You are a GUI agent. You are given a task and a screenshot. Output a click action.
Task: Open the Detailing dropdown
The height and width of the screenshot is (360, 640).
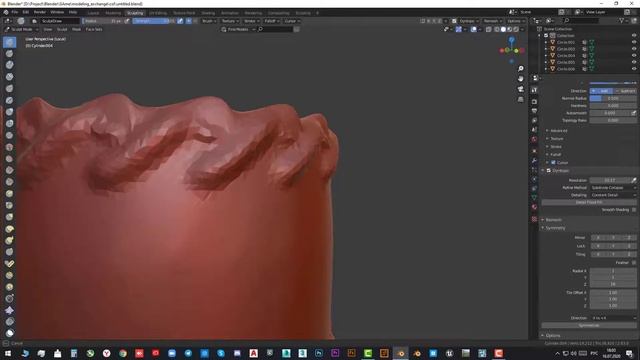click(x=613, y=195)
